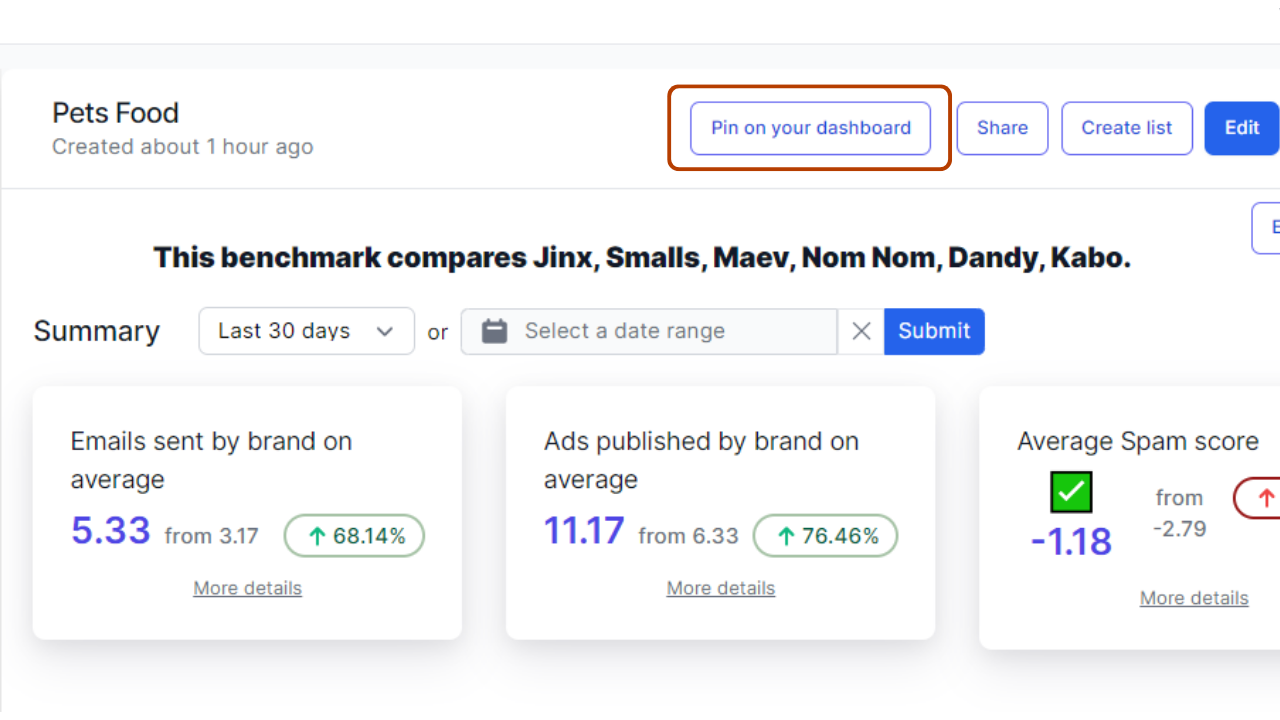Open the Share button
This screenshot has width=1280, height=720.
pos(1002,128)
